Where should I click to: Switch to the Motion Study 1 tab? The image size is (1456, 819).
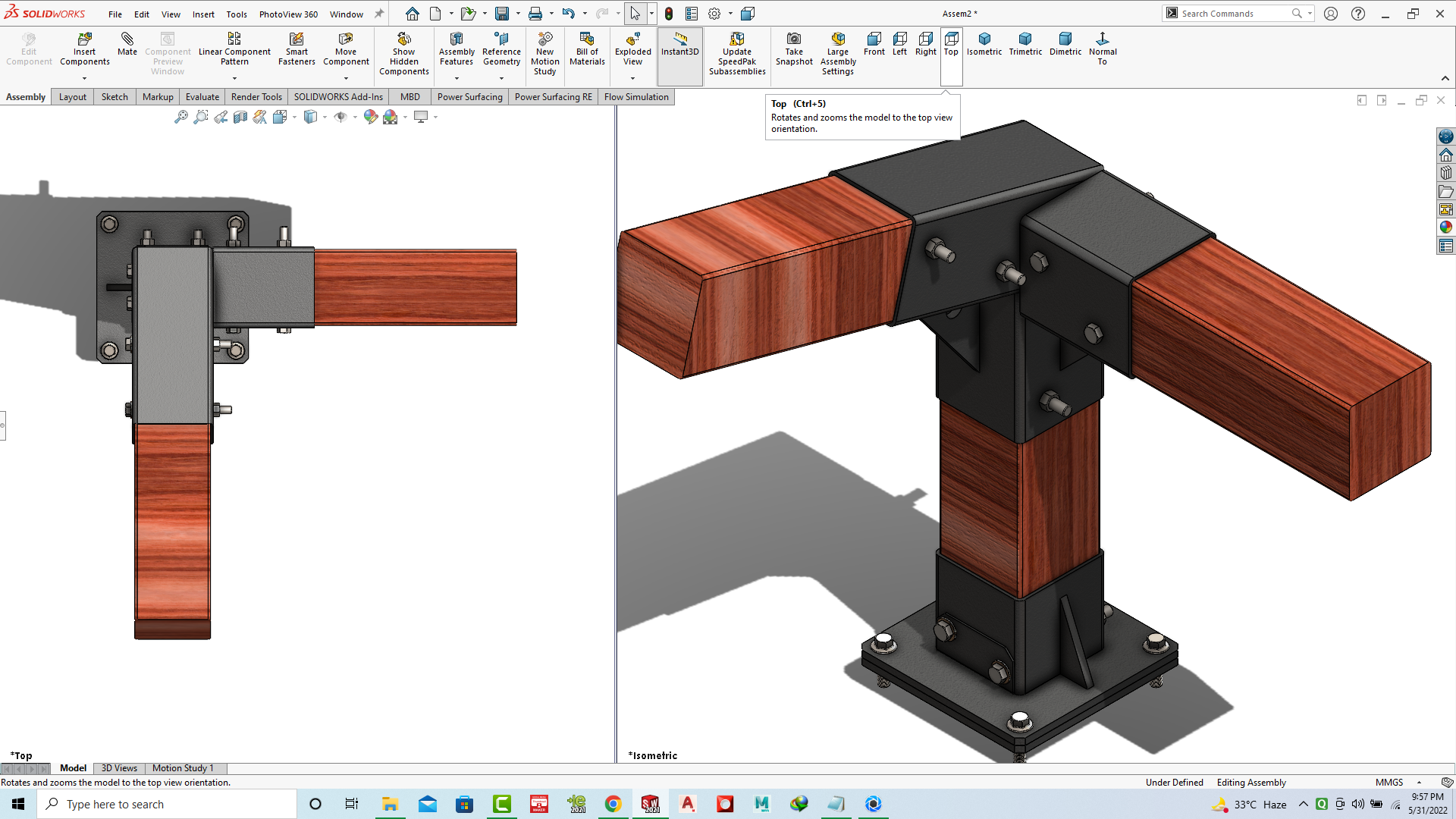(182, 767)
